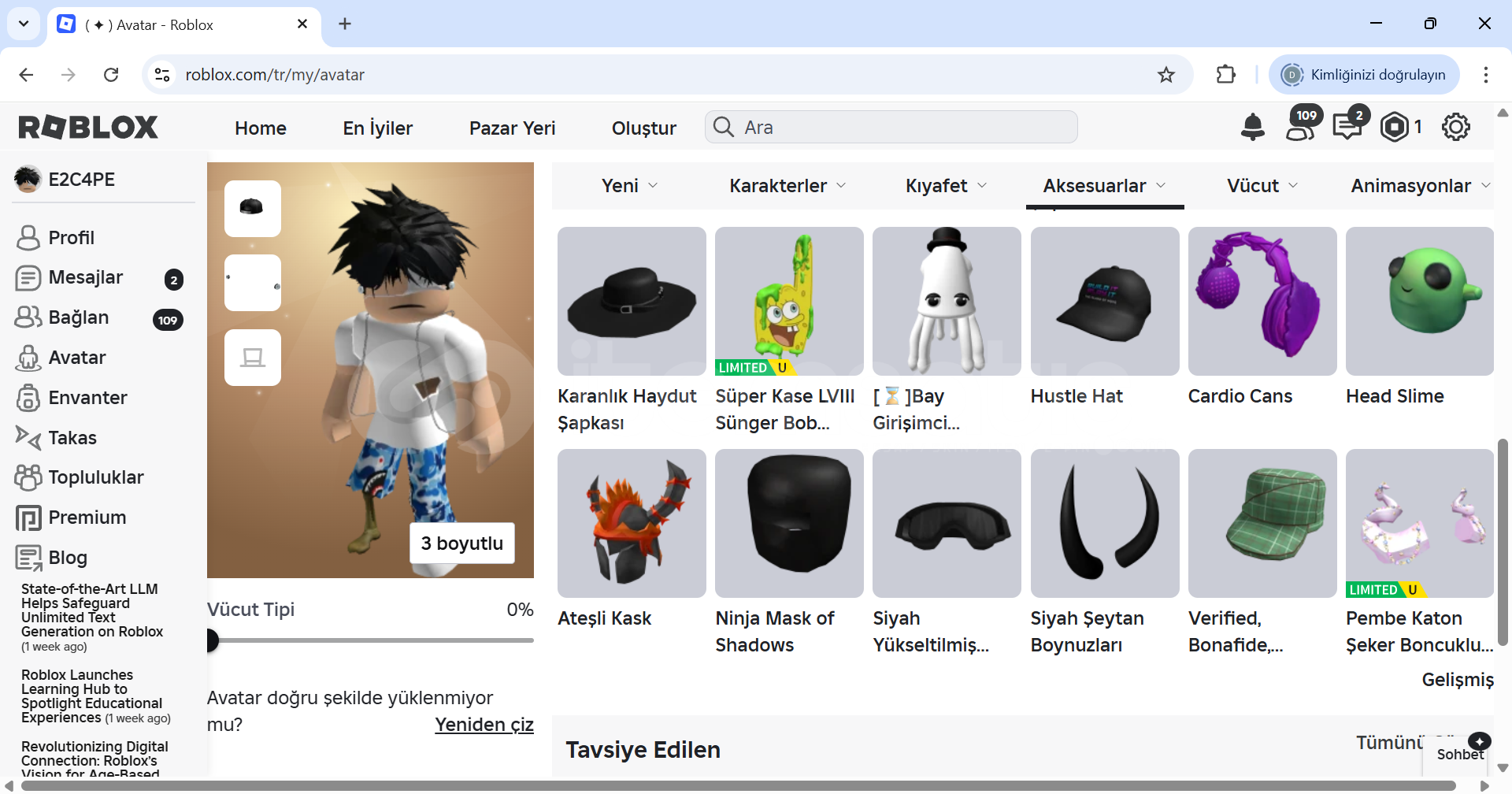Click the E2C4PE avatar headshot
Viewport: 1512px width, 794px height.
pyautogui.click(x=28, y=179)
